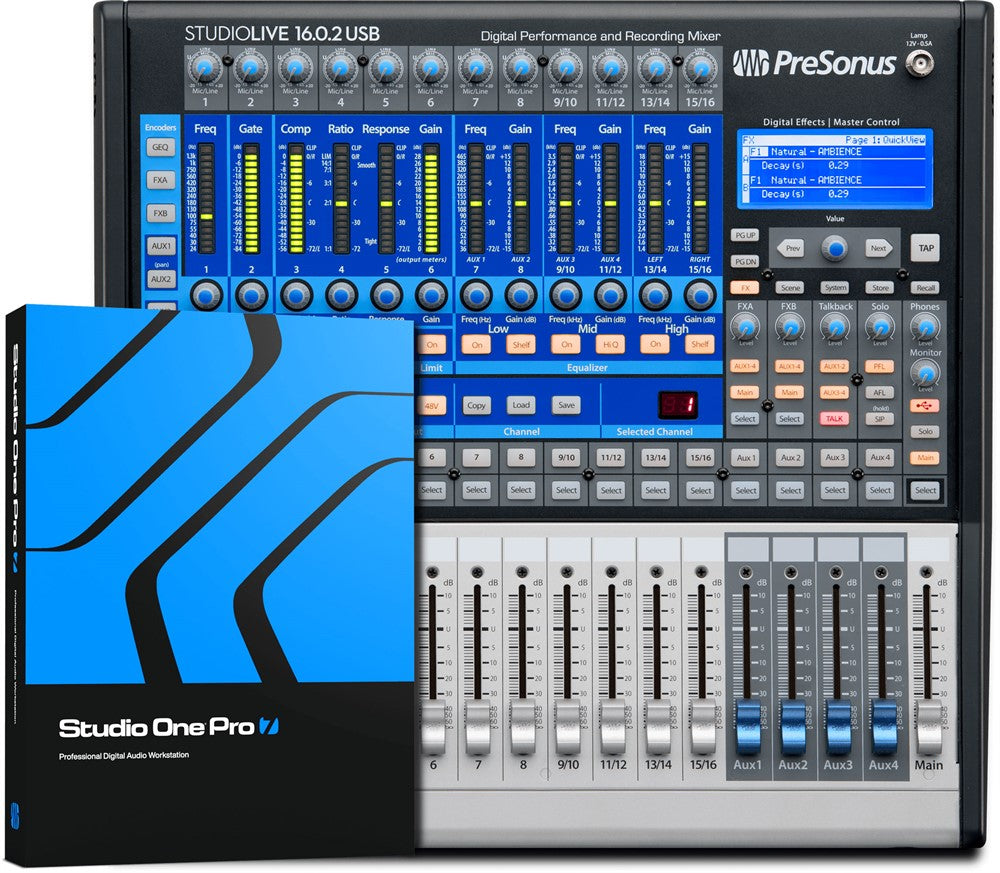This screenshot has width=1000, height=873.
Task: Click the Value encoder knob
Action: [x=835, y=247]
